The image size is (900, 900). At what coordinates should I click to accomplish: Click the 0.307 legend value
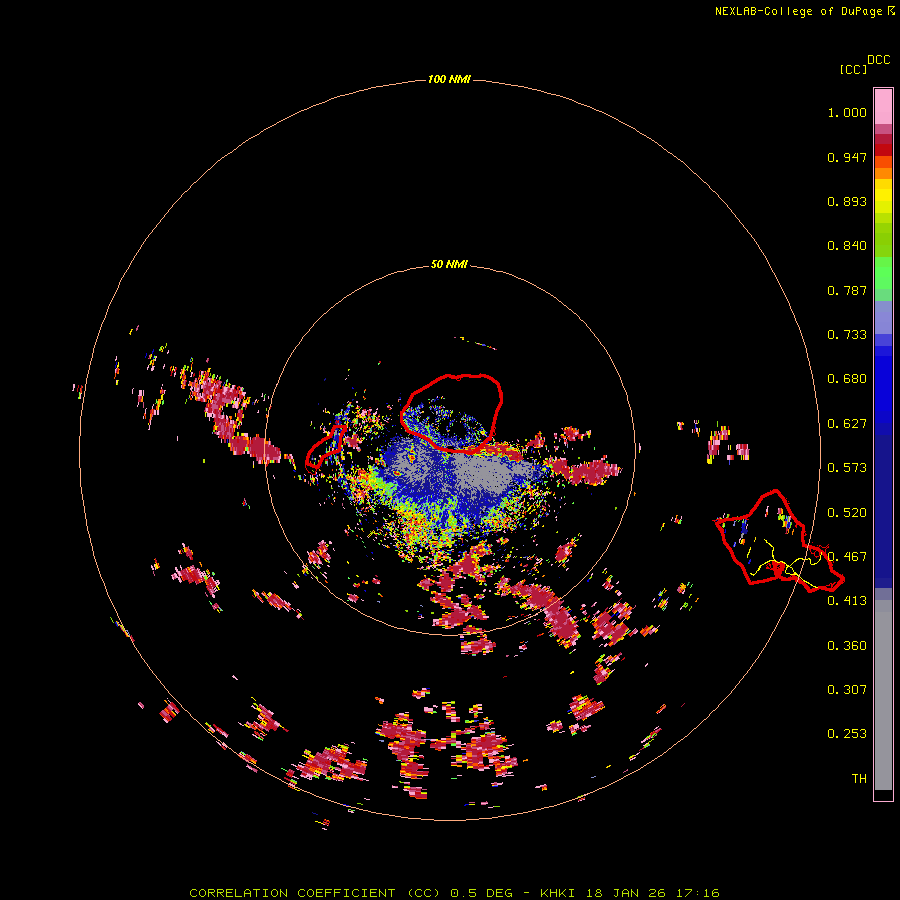[847, 690]
